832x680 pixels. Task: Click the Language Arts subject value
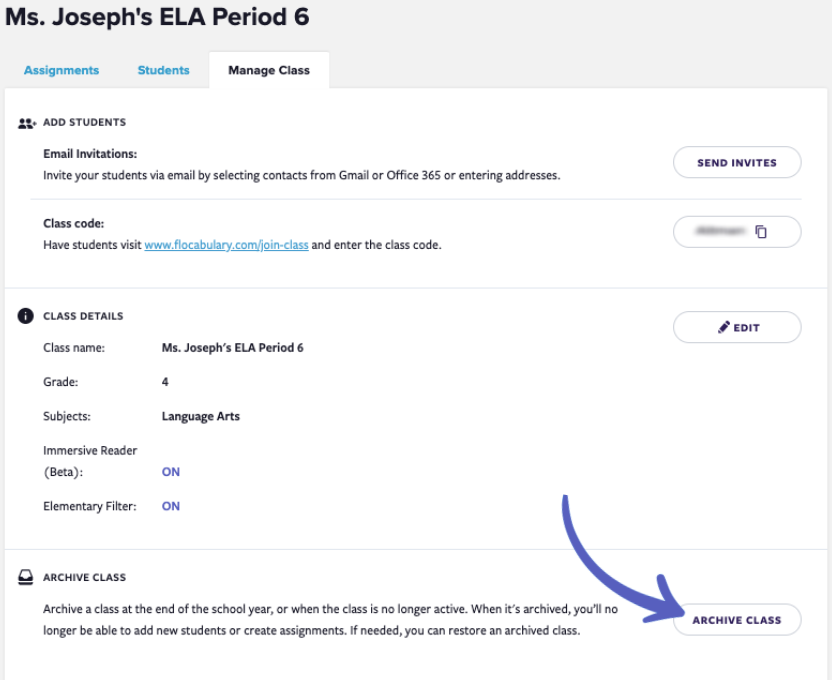pyautogui.click(x=200, y=416)
